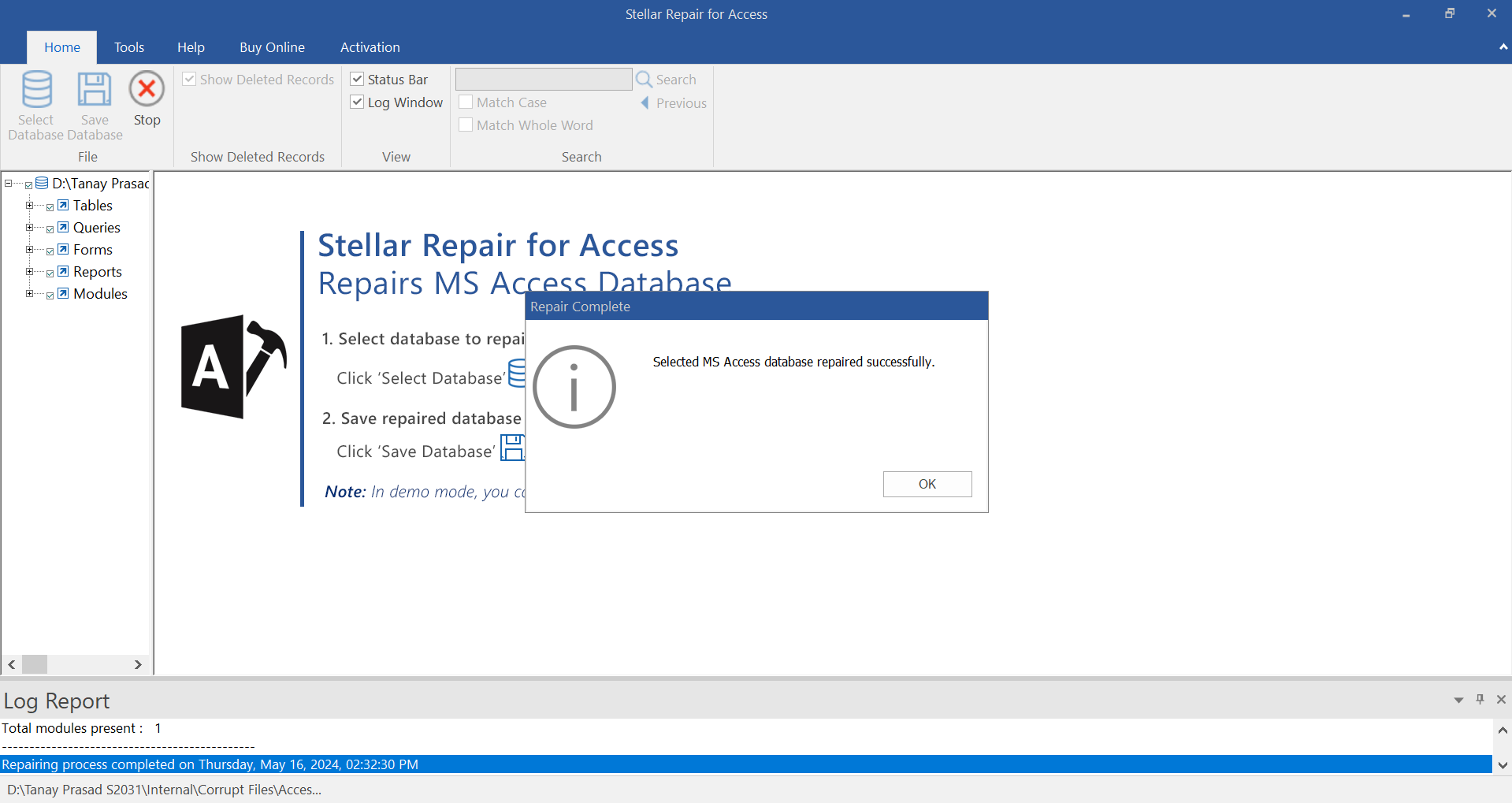Click the database icon beside D:\Tanay Prasad
1512x803 pixels.
[x=42, y=183]
